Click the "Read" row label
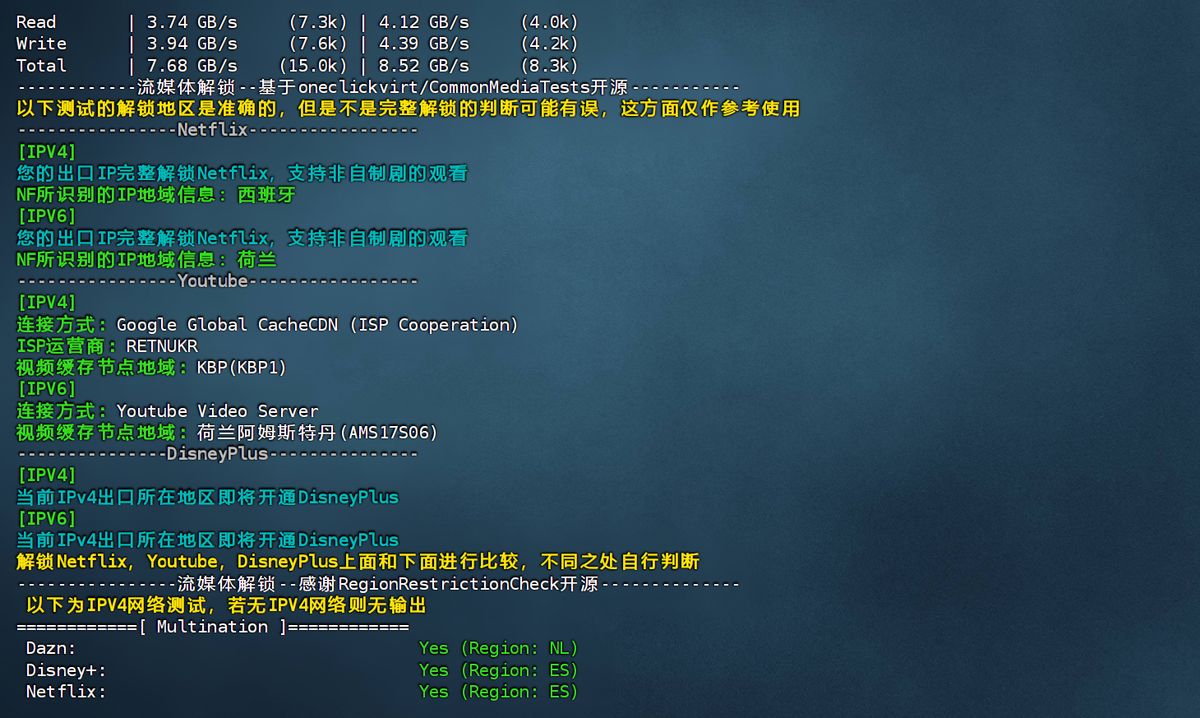Viewport: 1200px width, 718px height. pos(36,22)
